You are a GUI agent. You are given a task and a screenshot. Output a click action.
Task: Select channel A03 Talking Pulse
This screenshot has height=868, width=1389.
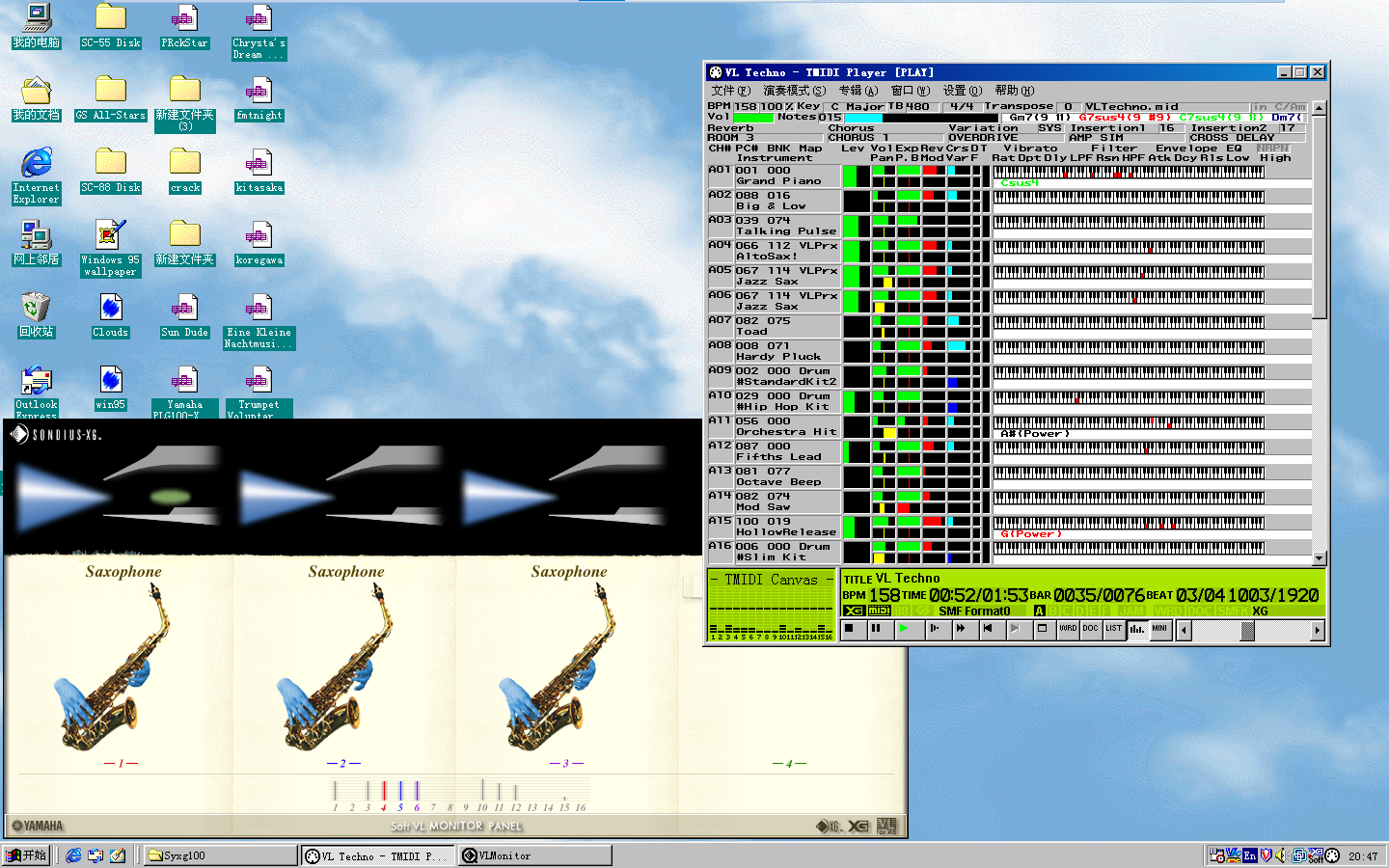[774, 226]
